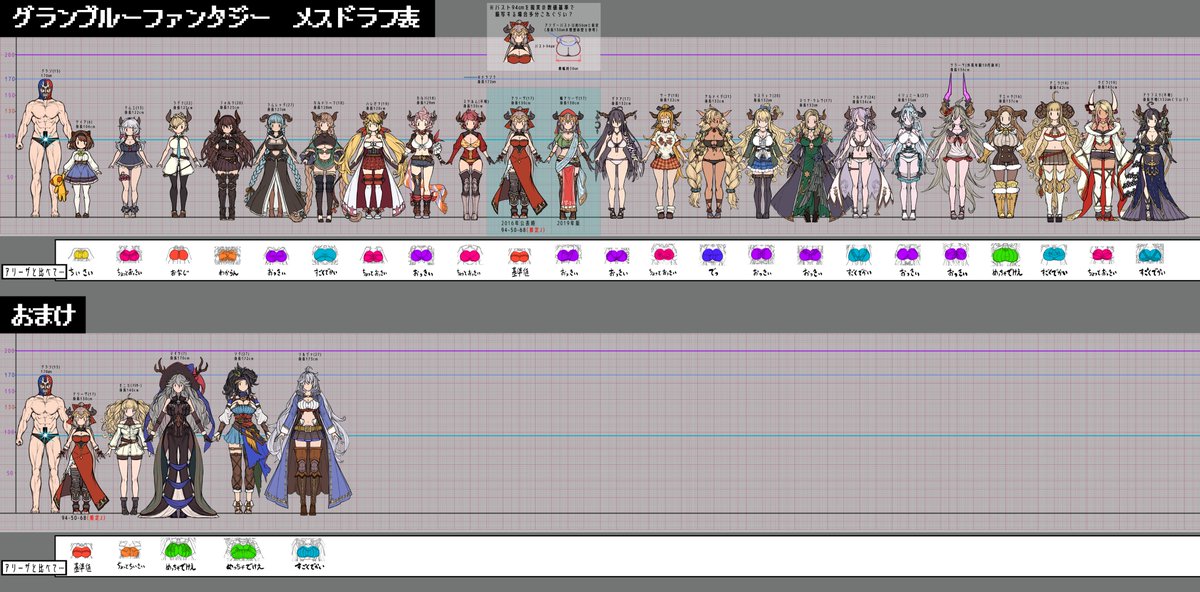Select the short blonde girl in the white outfit
The image size is (1200, 592).
tap(179, 163)
